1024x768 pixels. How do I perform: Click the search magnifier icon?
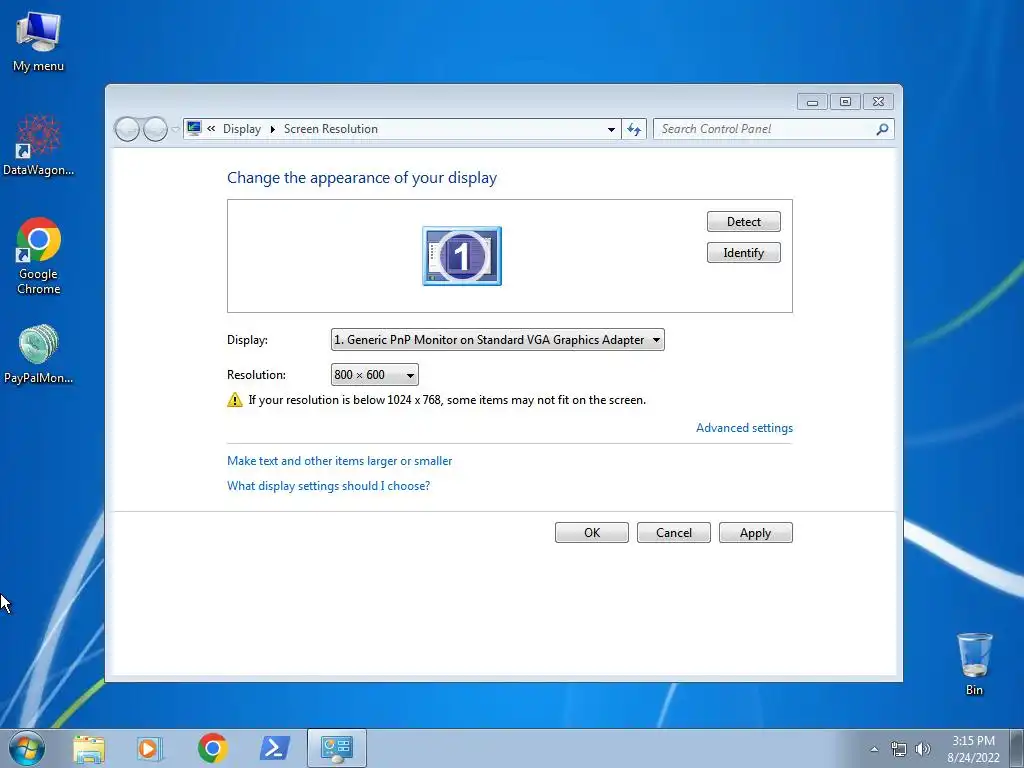click(x=882, y=129)
